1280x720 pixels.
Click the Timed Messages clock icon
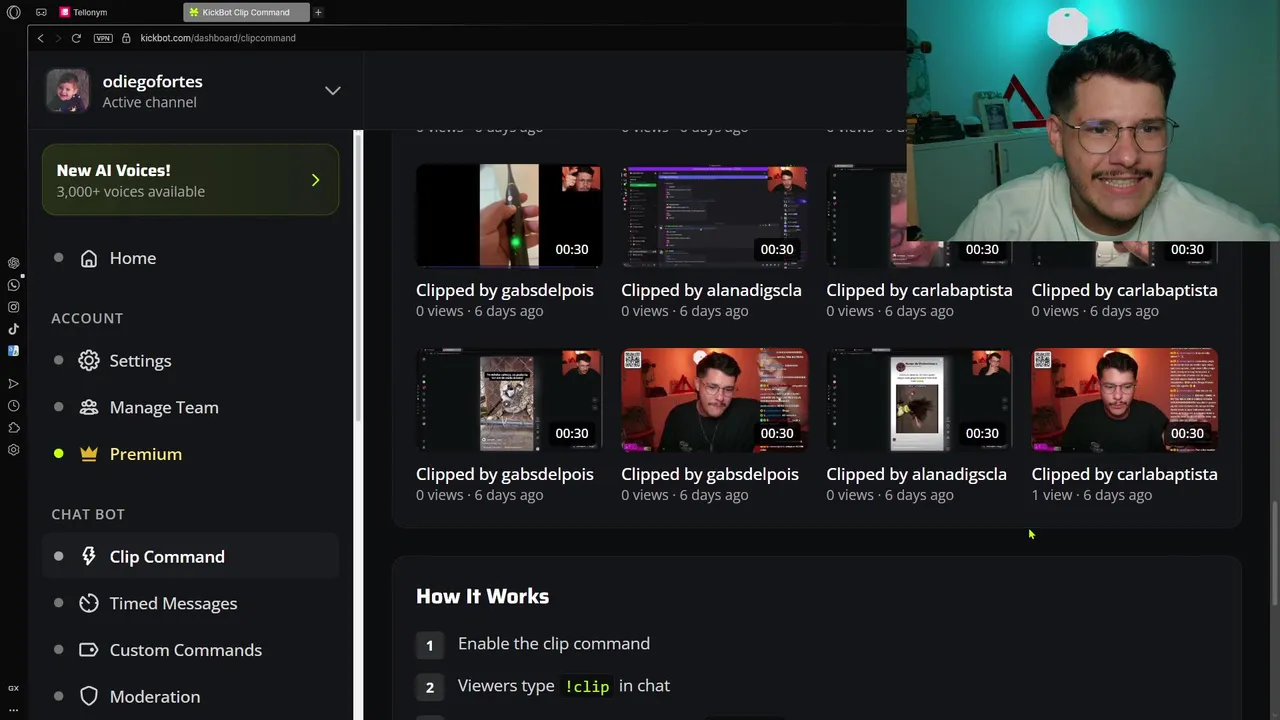(x=89, y=603)
